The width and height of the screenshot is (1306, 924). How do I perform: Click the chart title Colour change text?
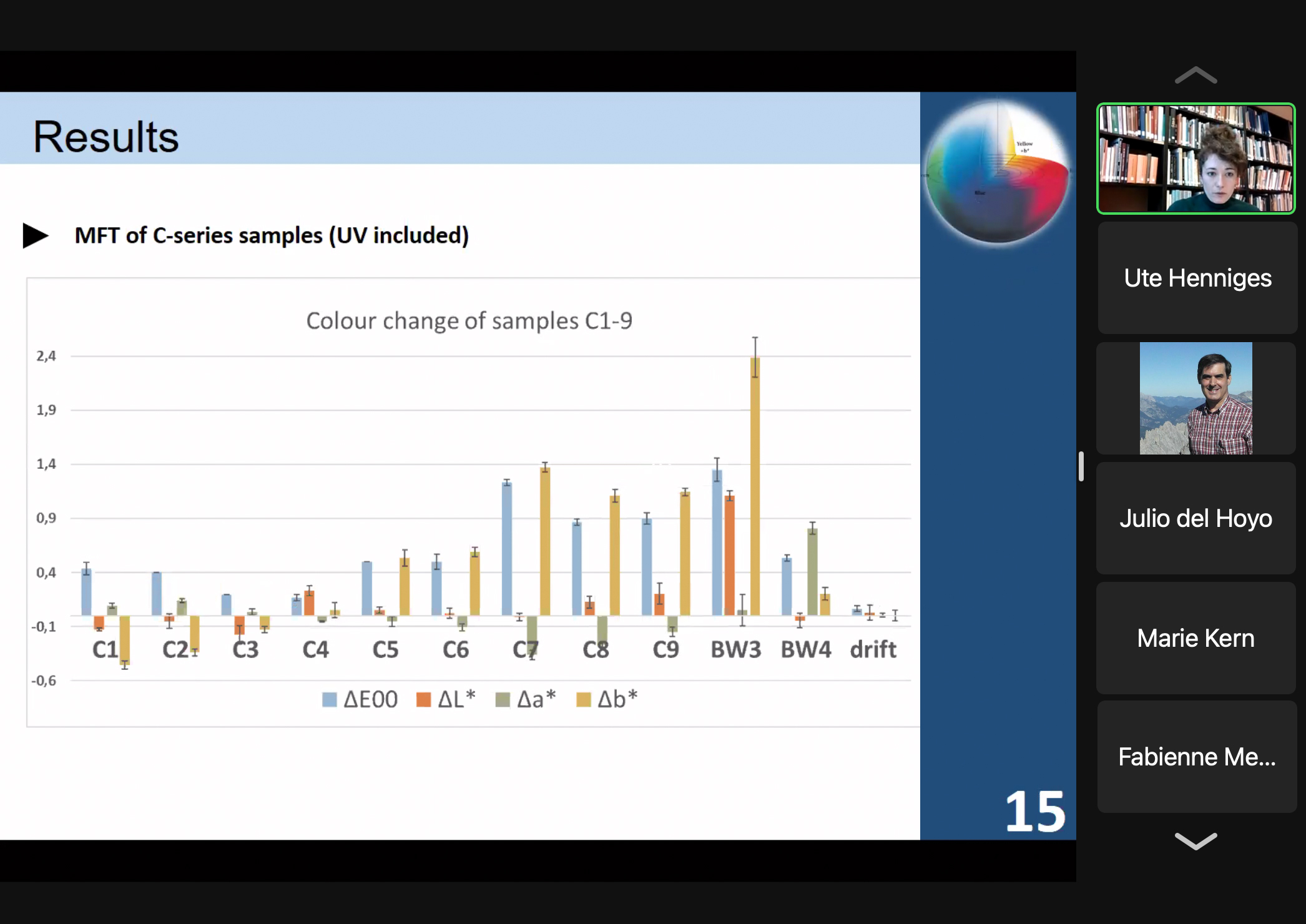pos(469,321)
